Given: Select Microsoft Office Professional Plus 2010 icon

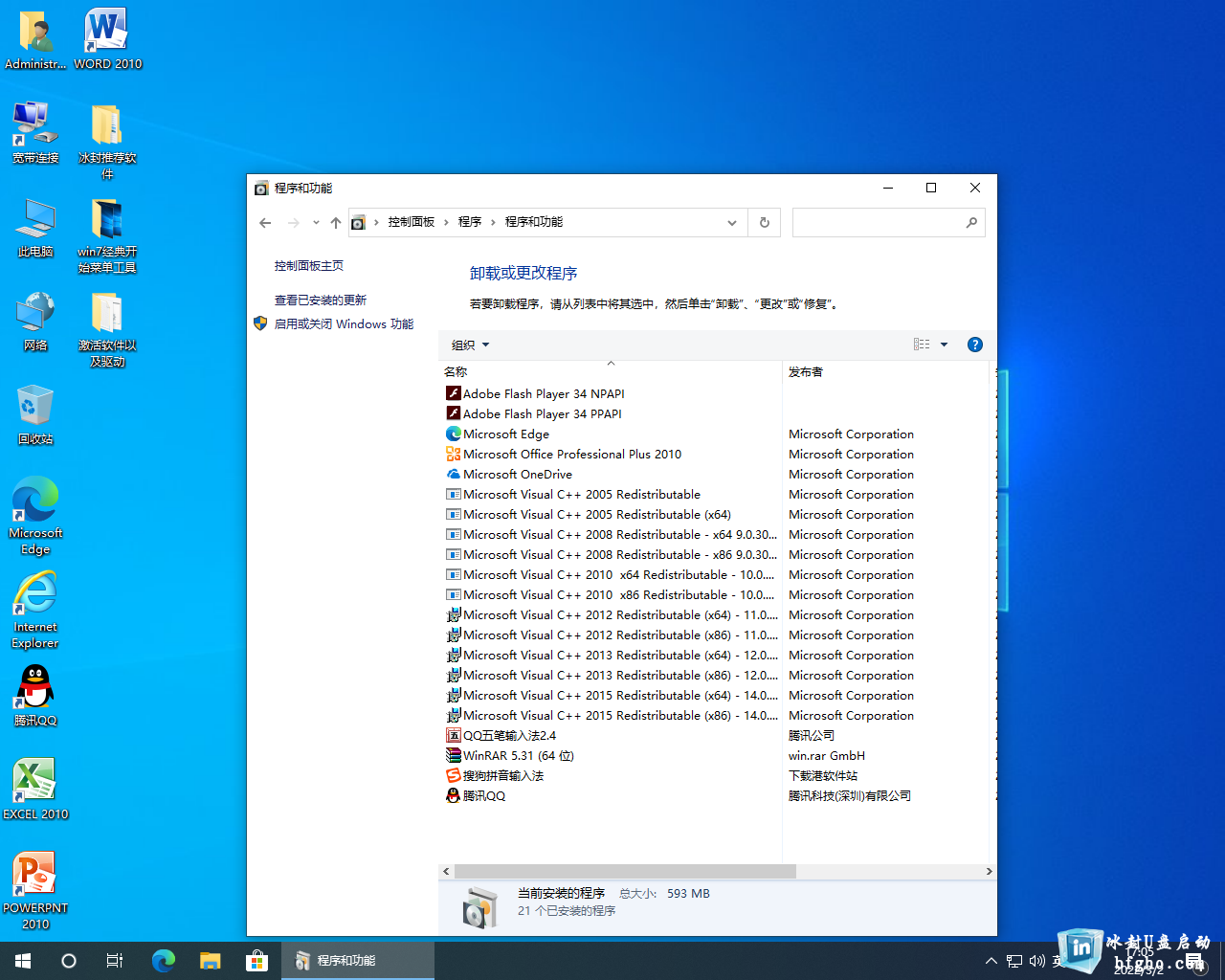Looking at the screenshot, I should tap(454, 454).
